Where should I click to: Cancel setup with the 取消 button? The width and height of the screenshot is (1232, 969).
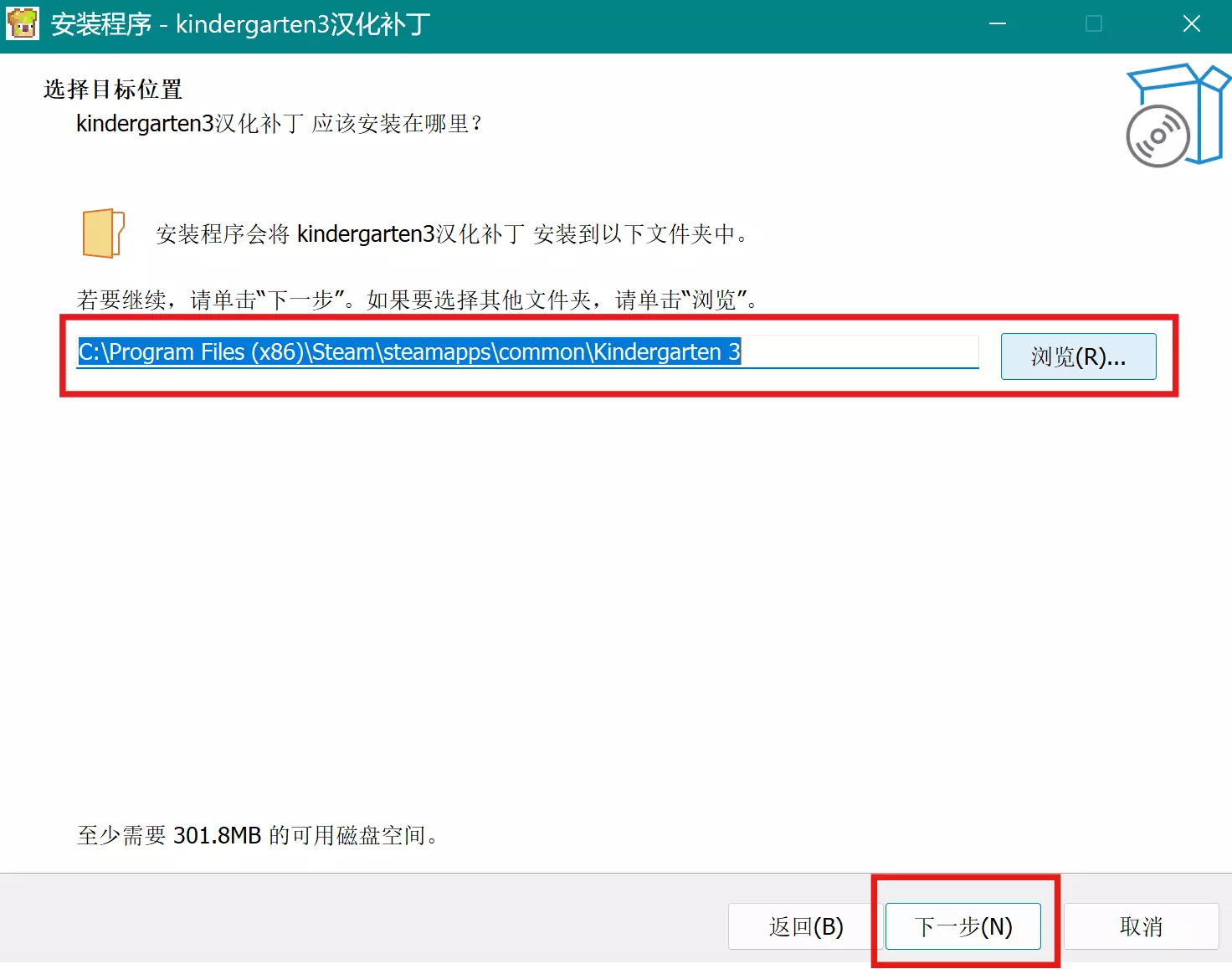click(1141, 926)
